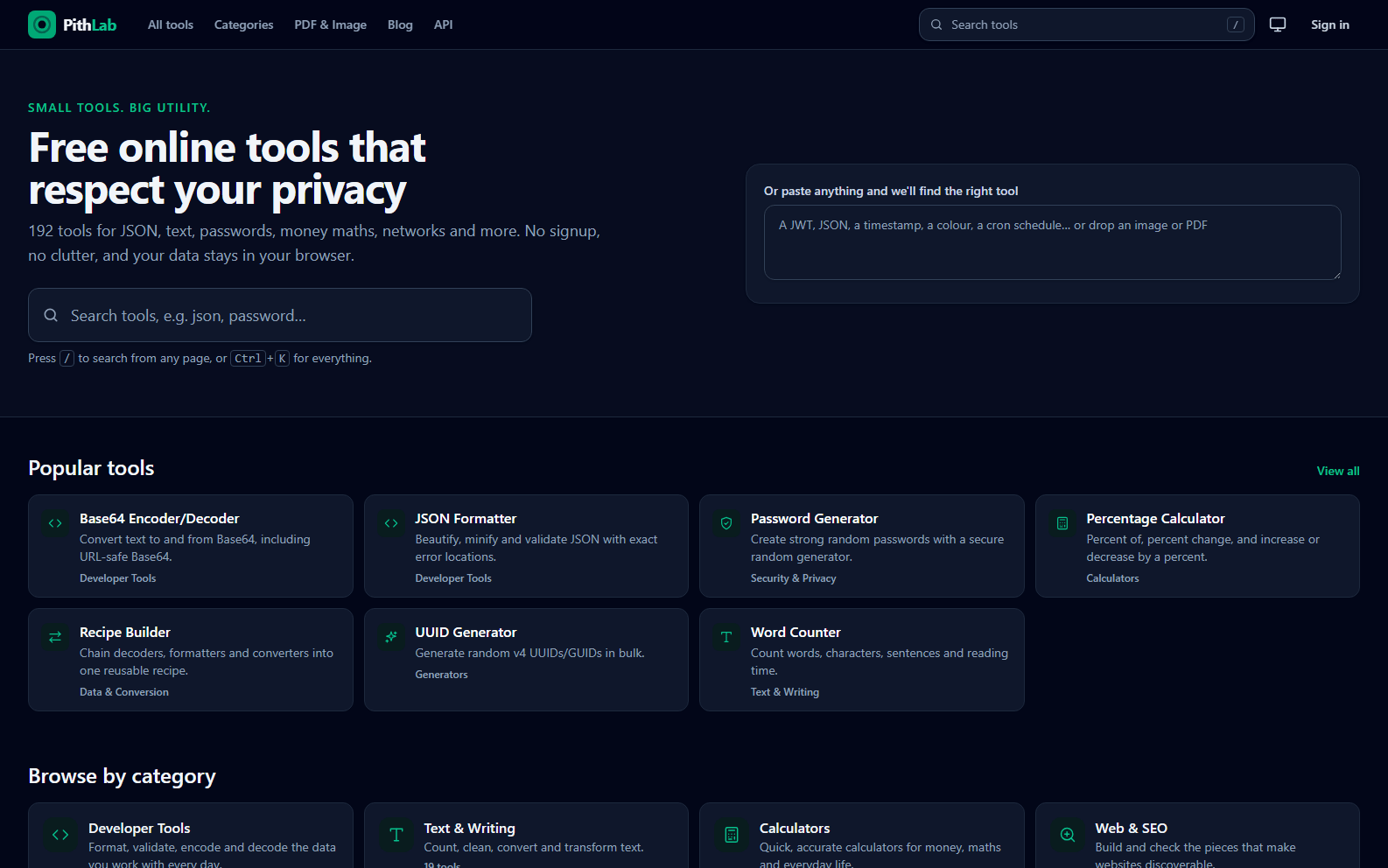Click the Recipe Builder arrows icon
The image size is (1388, 868).
point(55,637)
